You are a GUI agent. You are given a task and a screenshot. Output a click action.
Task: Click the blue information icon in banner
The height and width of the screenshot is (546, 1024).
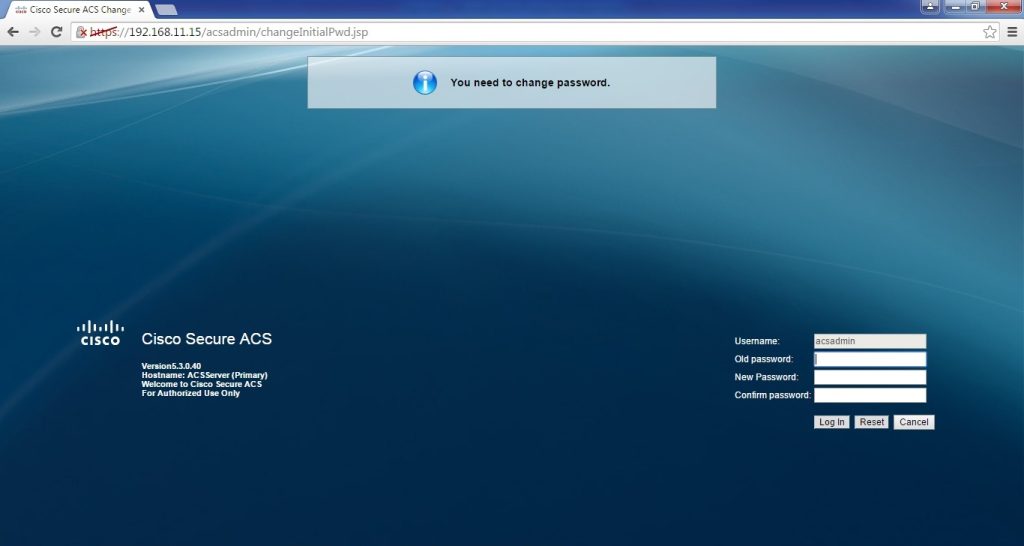(x=425, y=82)
